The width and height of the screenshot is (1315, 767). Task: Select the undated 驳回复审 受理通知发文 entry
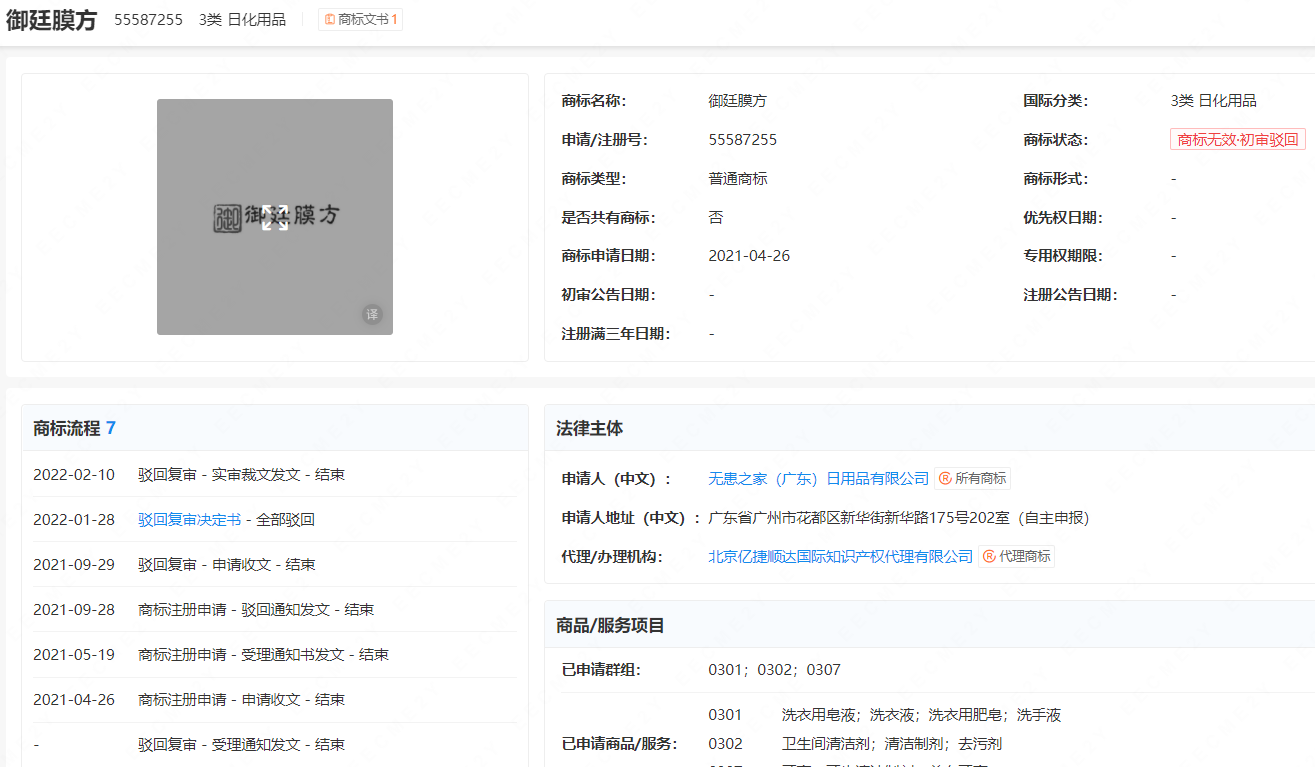[x=241, y=745]
